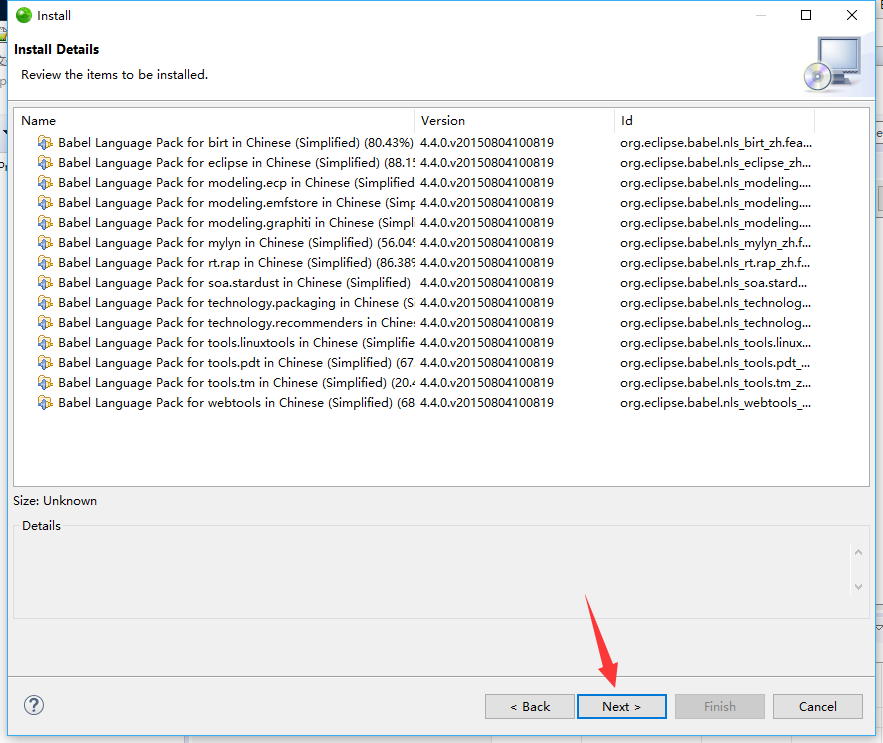Click the rt.rap language pack feature icon
Viewport: 883px width, 743px height.
[x=45, y=263]
